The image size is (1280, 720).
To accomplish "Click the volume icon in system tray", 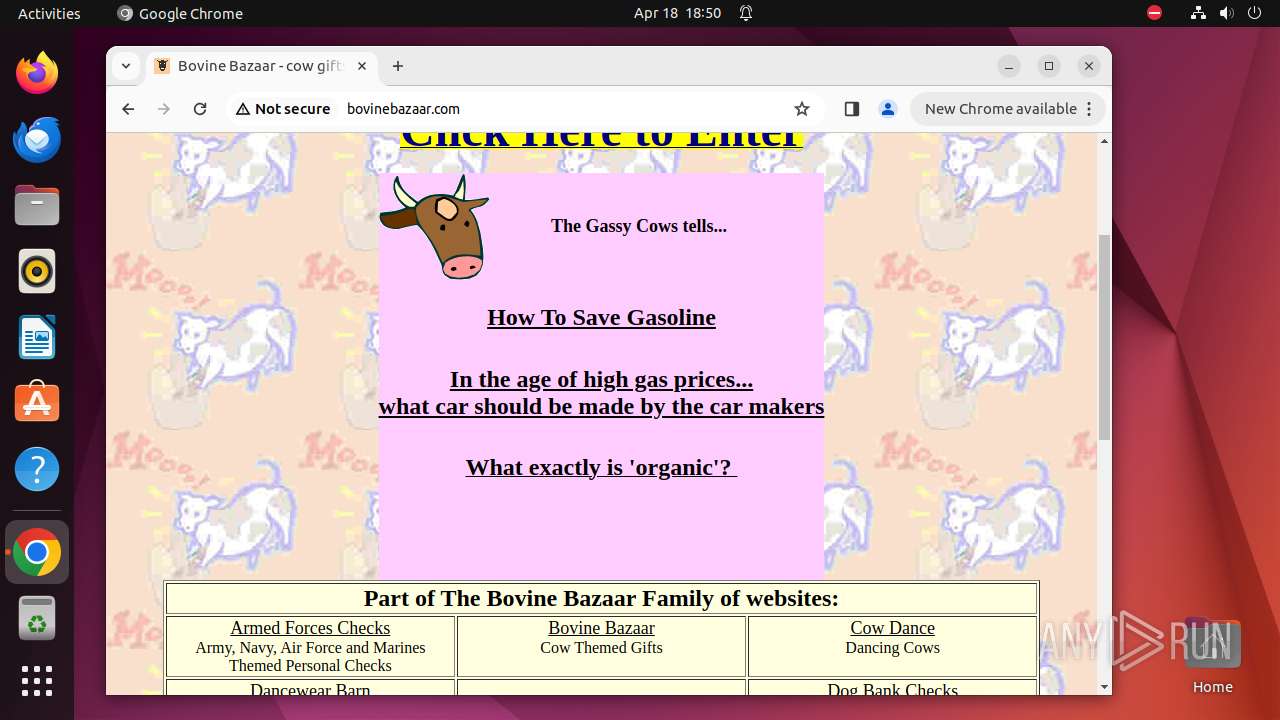I will click(x=1227, y=13).
